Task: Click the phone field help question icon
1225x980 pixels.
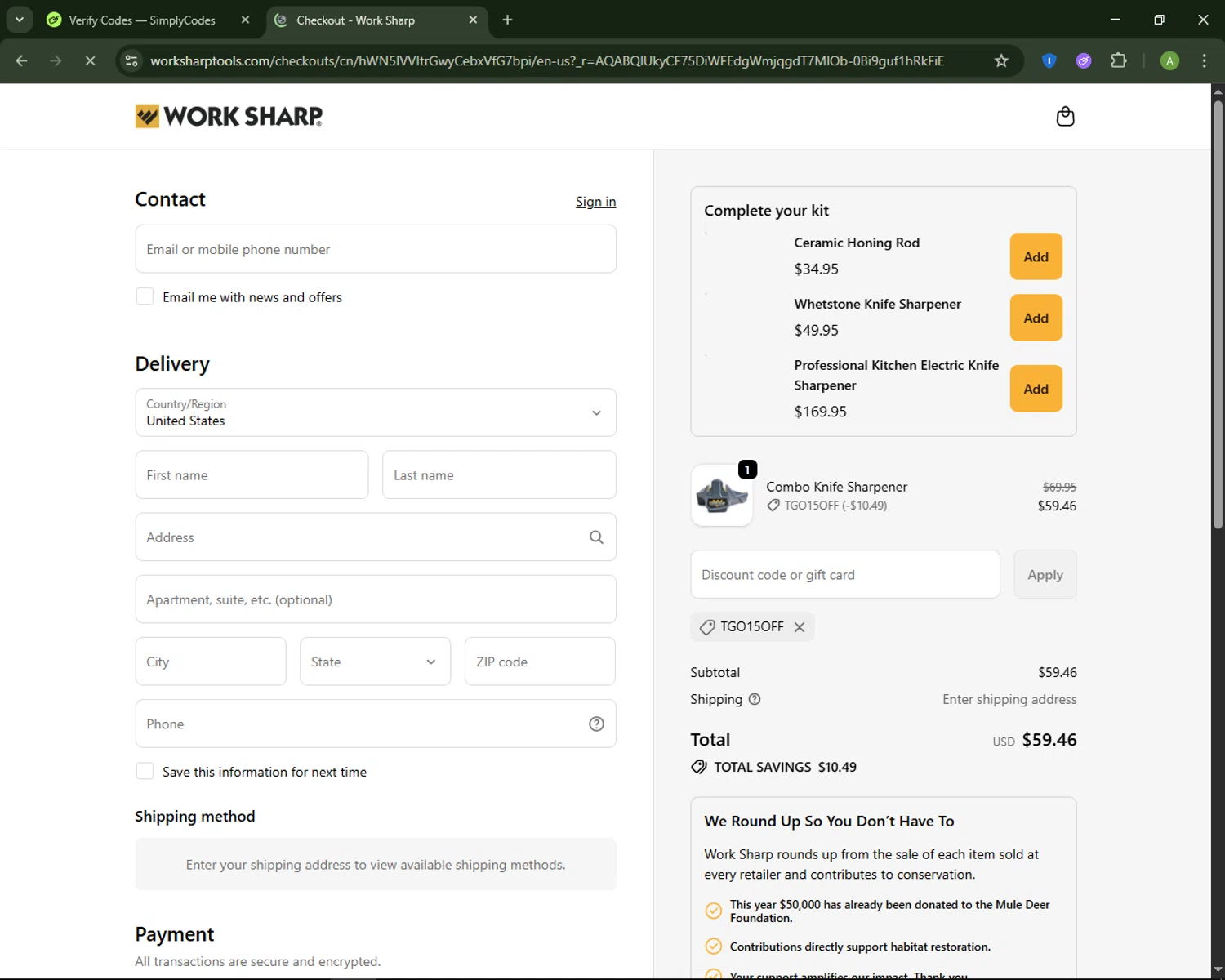Action: pos(596,724)
